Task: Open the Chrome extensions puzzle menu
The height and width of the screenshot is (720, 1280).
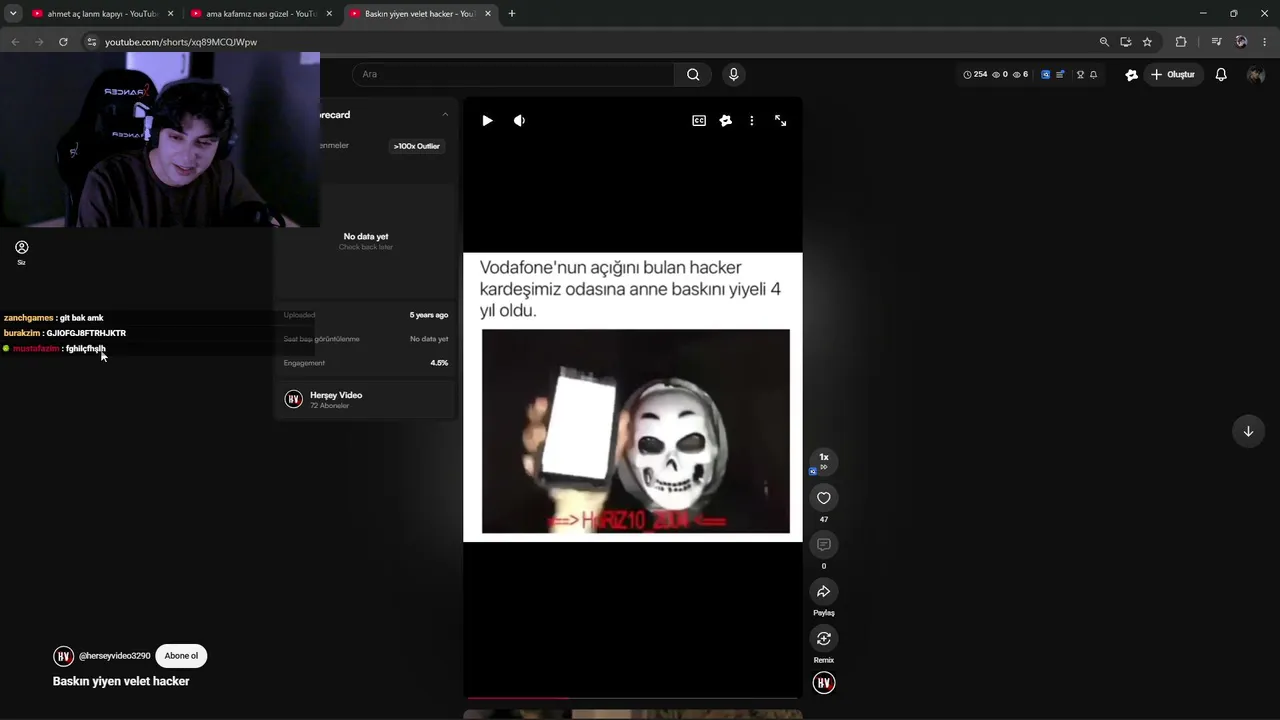Action: (1181, 42)
